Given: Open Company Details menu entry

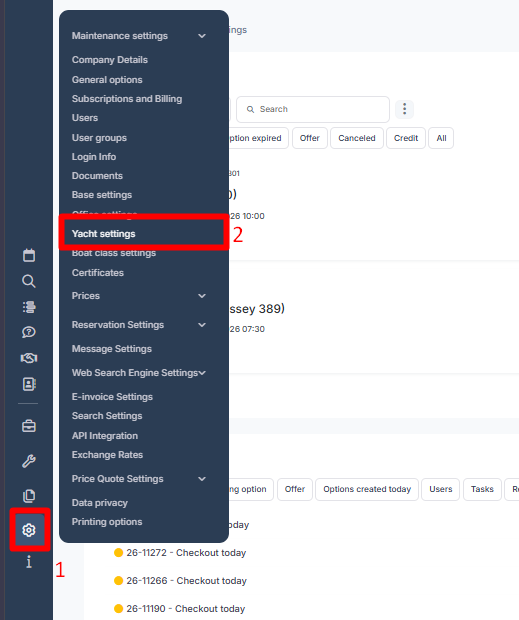Looking at the screenshot, I should pos(110,60).
